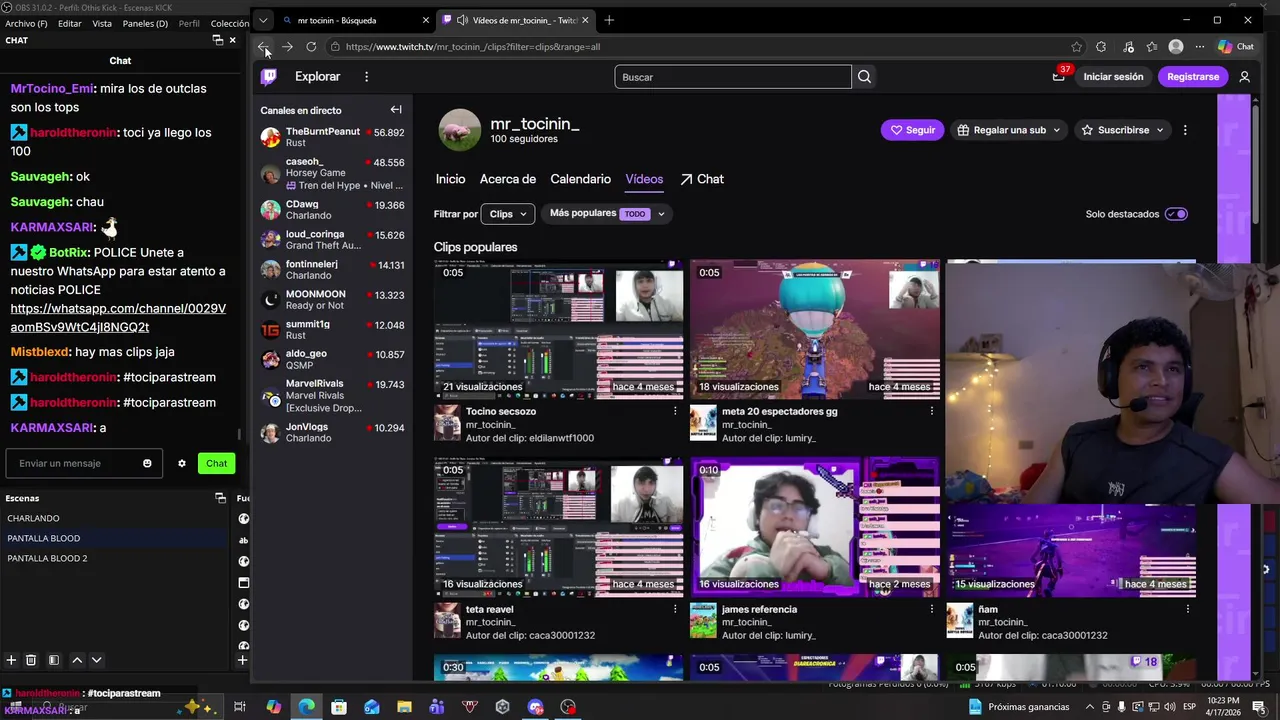Open the browser tab list dropdown
The width and height of the screenshot is (1280, 720).
263,20
